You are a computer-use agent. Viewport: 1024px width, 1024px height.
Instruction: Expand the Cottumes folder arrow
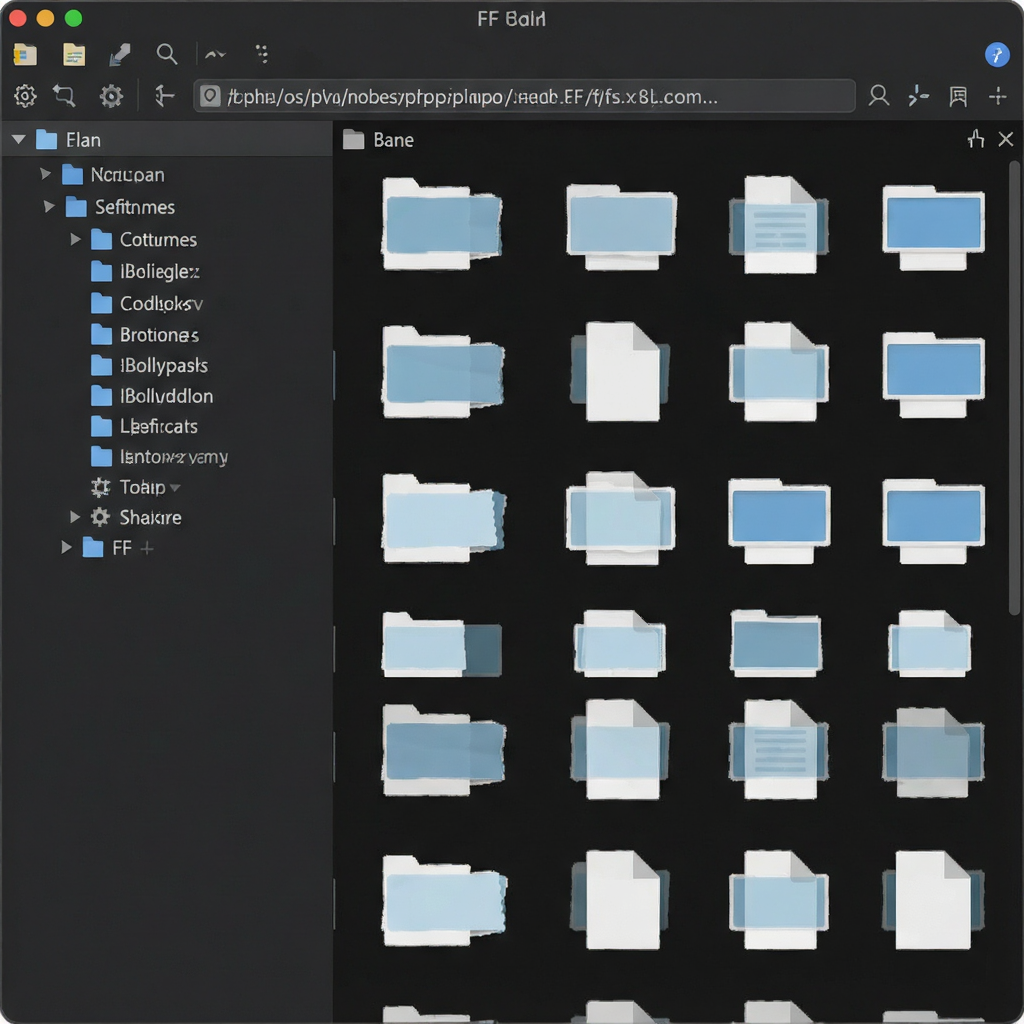point(75,239)
